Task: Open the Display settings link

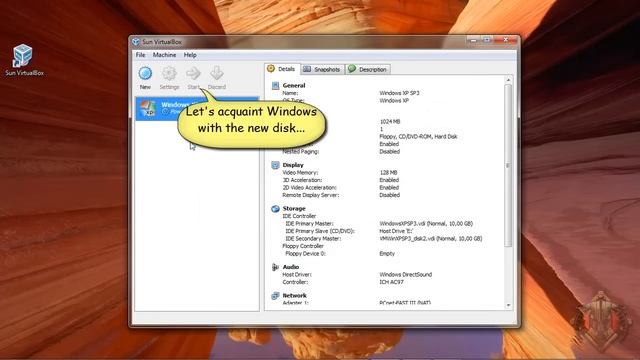Action: tap(293, 165)
